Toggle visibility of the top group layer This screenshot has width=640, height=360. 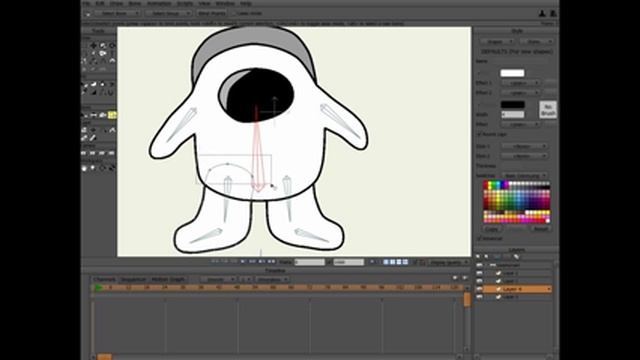480,265
